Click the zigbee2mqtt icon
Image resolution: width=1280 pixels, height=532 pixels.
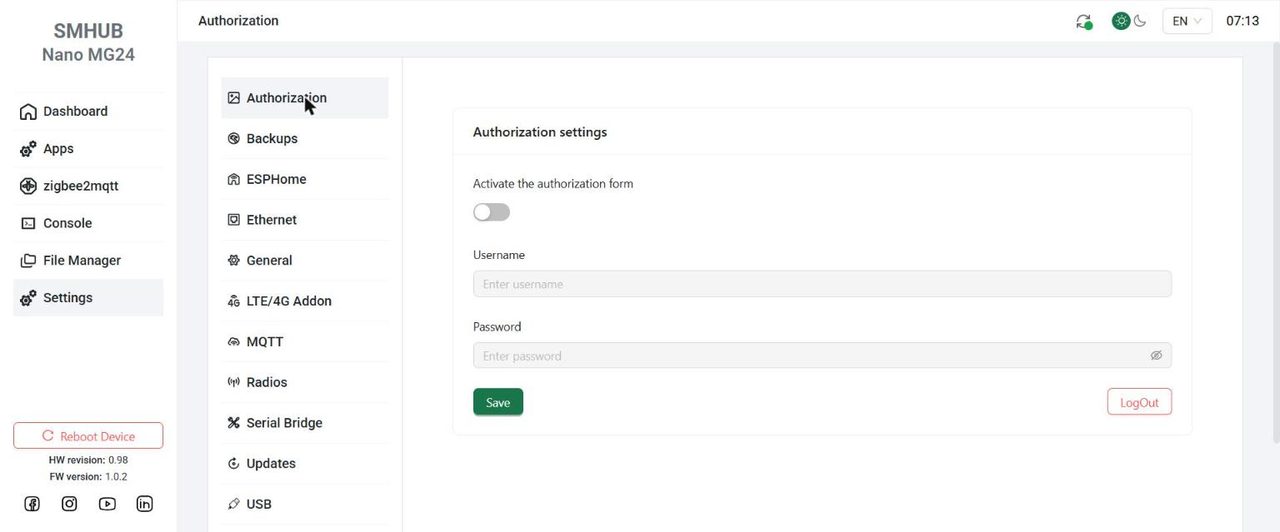point(28,186)
